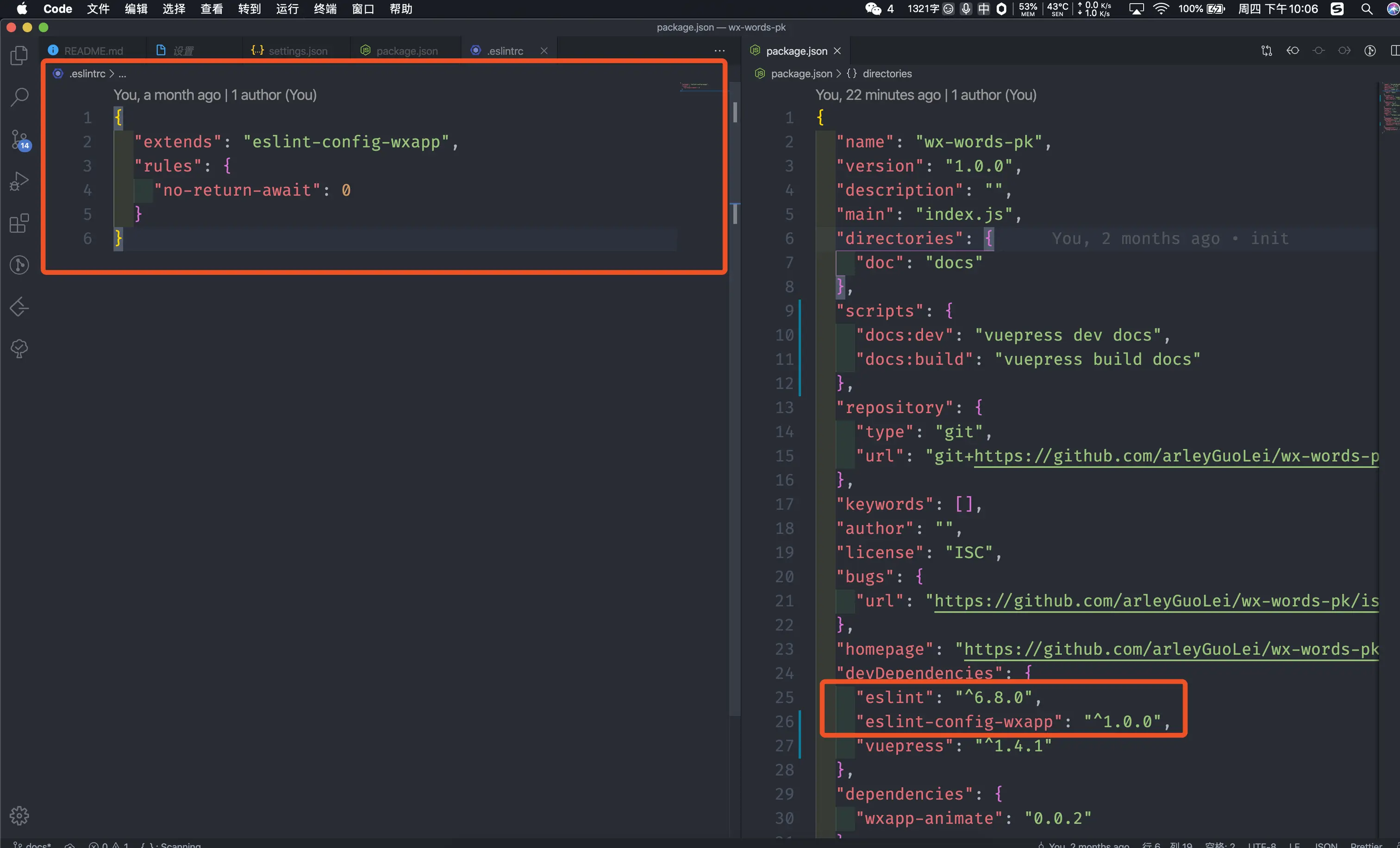Expand the .eslintrc breadcrumb ellipsis
The width and height of the screenshot is (1400, 848).
(x=122, y=74)
